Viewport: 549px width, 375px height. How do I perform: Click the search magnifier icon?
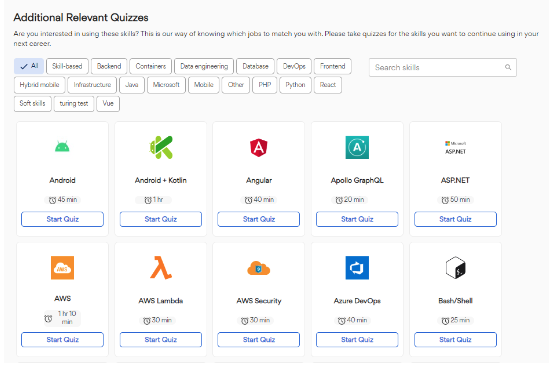tap(508, 67)
